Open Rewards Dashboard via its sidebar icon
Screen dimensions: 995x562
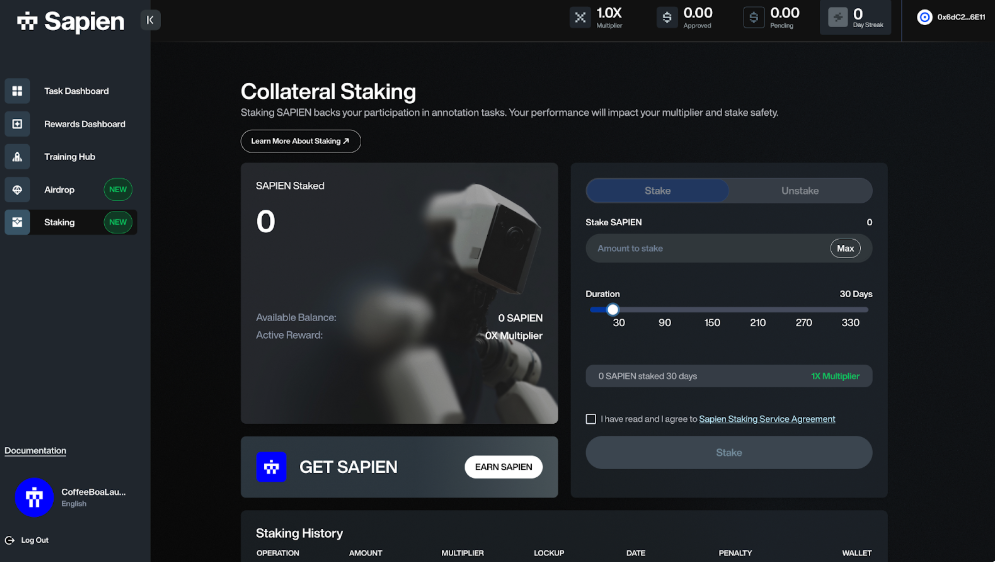pyautogui.click(x=17, y=124)
